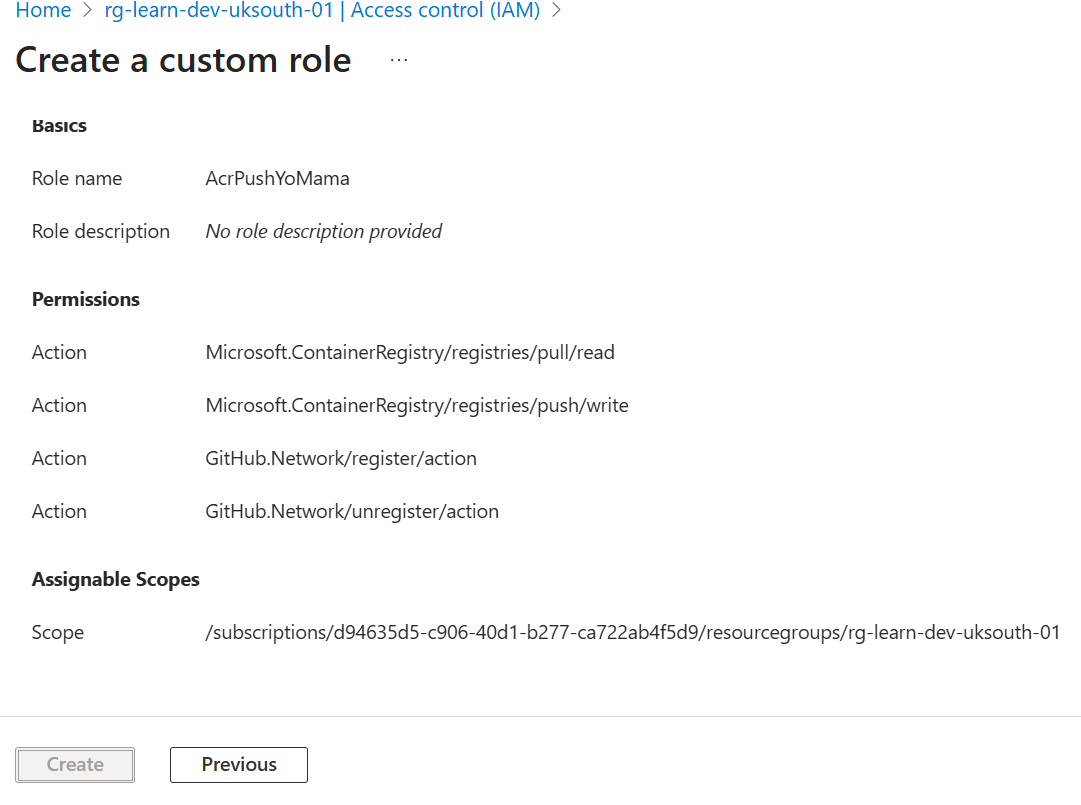Click the chevron after Access control (IAM)

pyautogui.click(x=557, y=11)
